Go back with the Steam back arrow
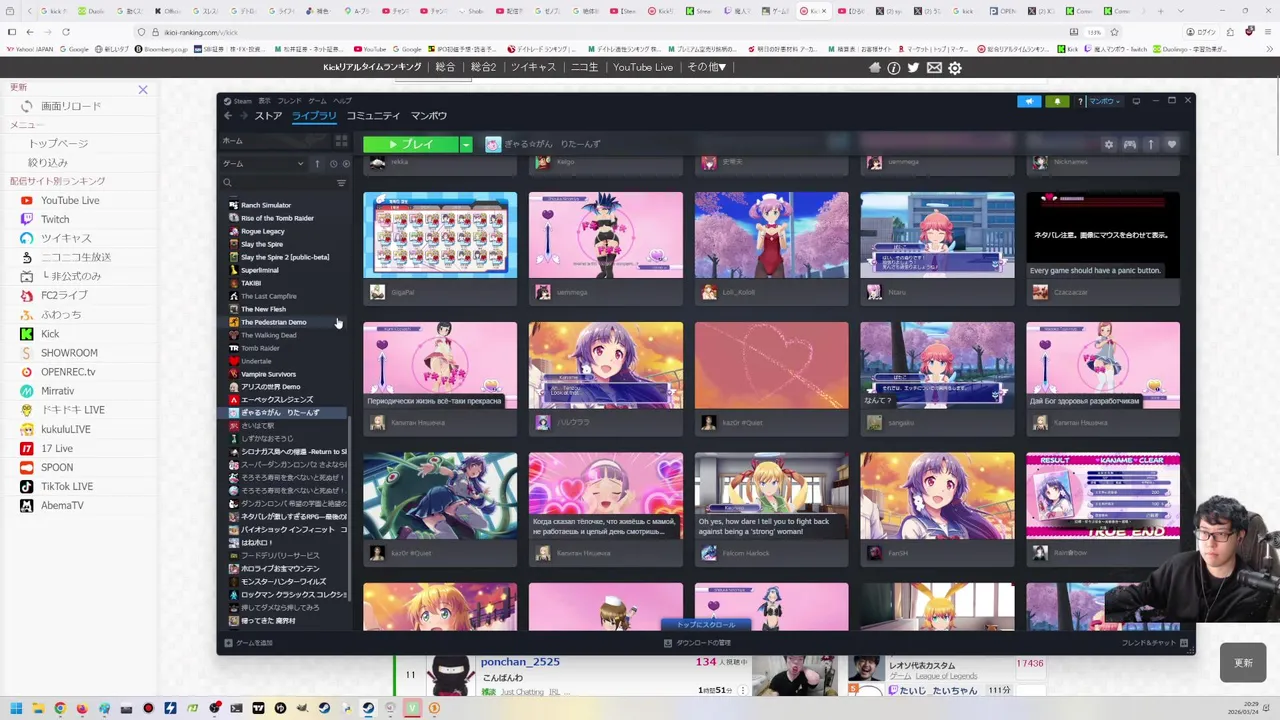The height and width of the screenshot is (720, 1280). (x=228, y=116)
